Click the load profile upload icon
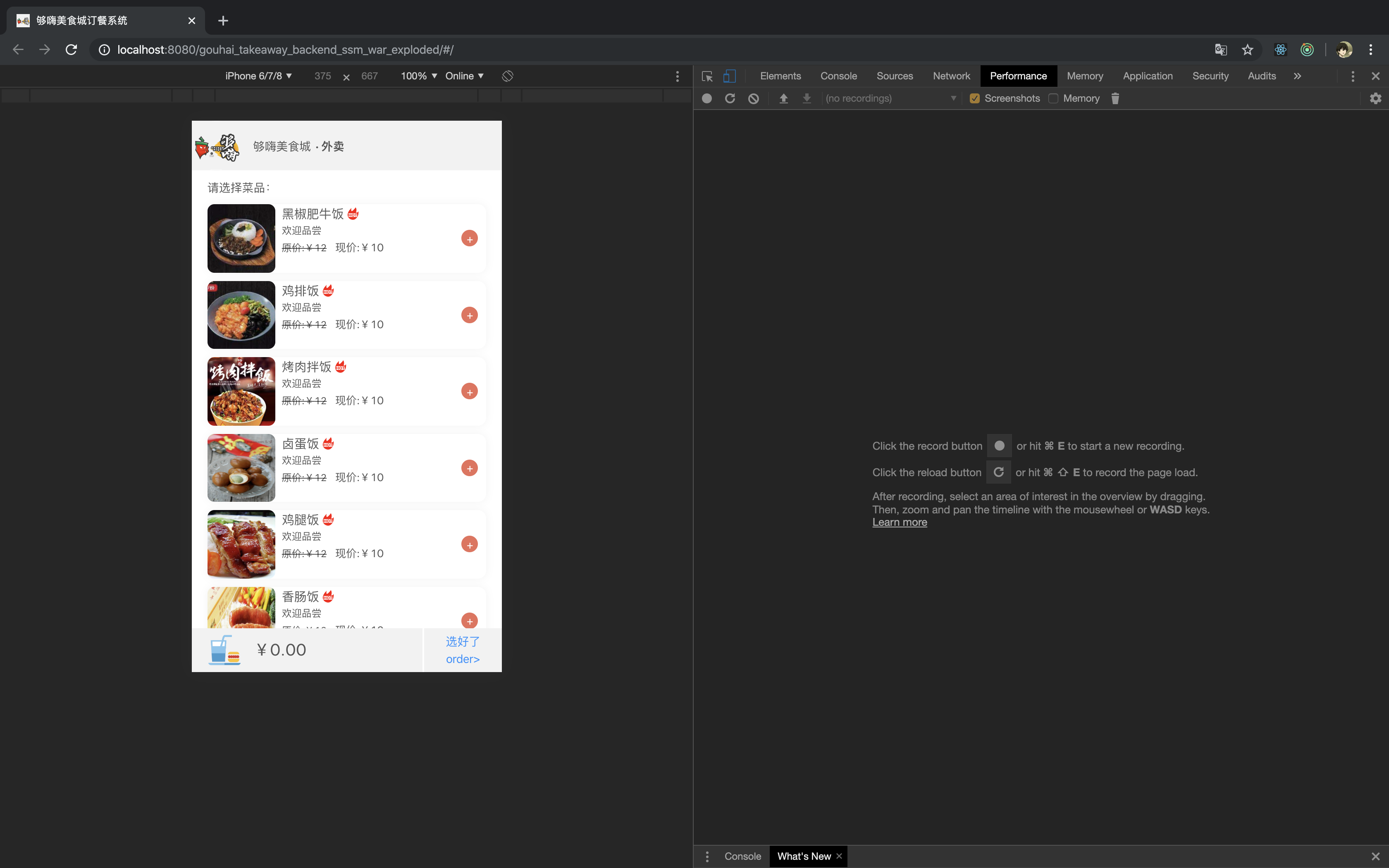Viewport: 1389px width, 868px height. pos(783,99)
